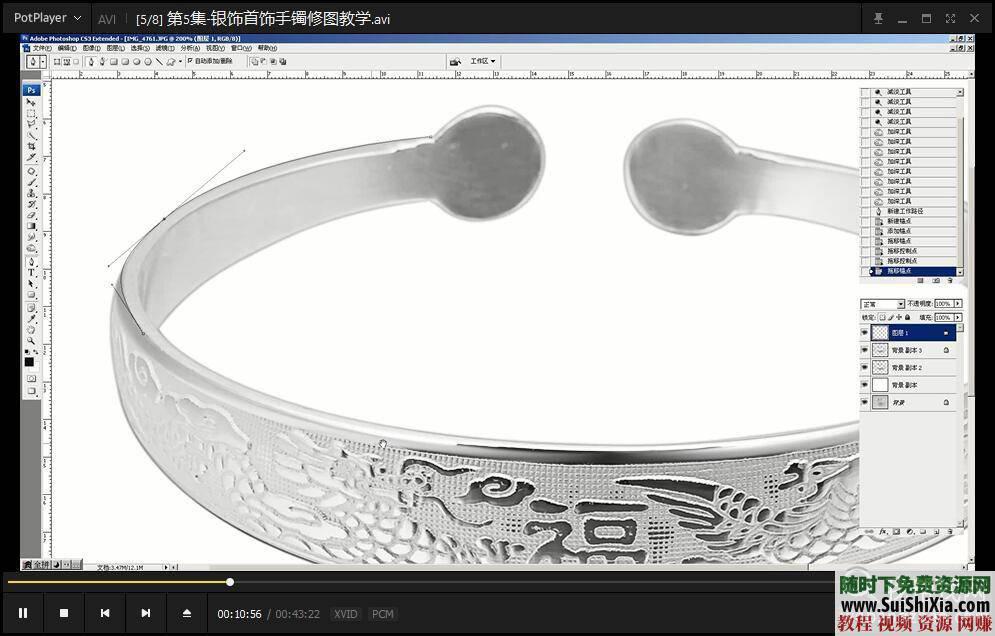Open the PotPlayer main menu dropdown
995x636 pixels.
[47, 18]
